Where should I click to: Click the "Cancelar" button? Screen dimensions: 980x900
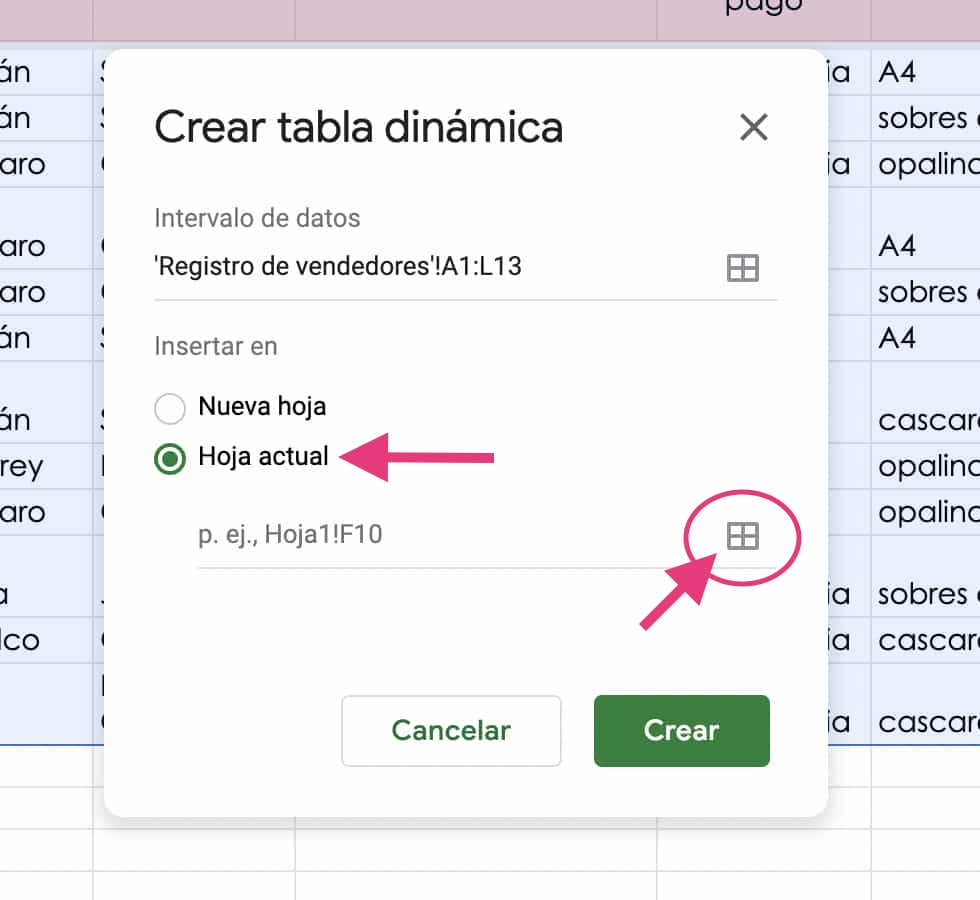(x=451, y=731)
